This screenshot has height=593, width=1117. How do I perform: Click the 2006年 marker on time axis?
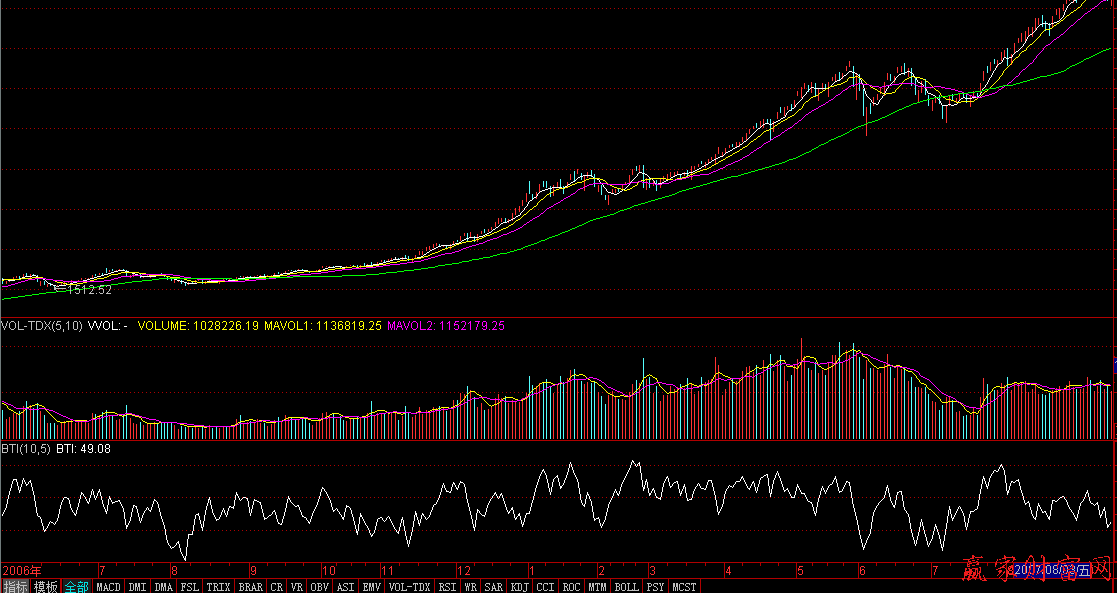point(17,570)
